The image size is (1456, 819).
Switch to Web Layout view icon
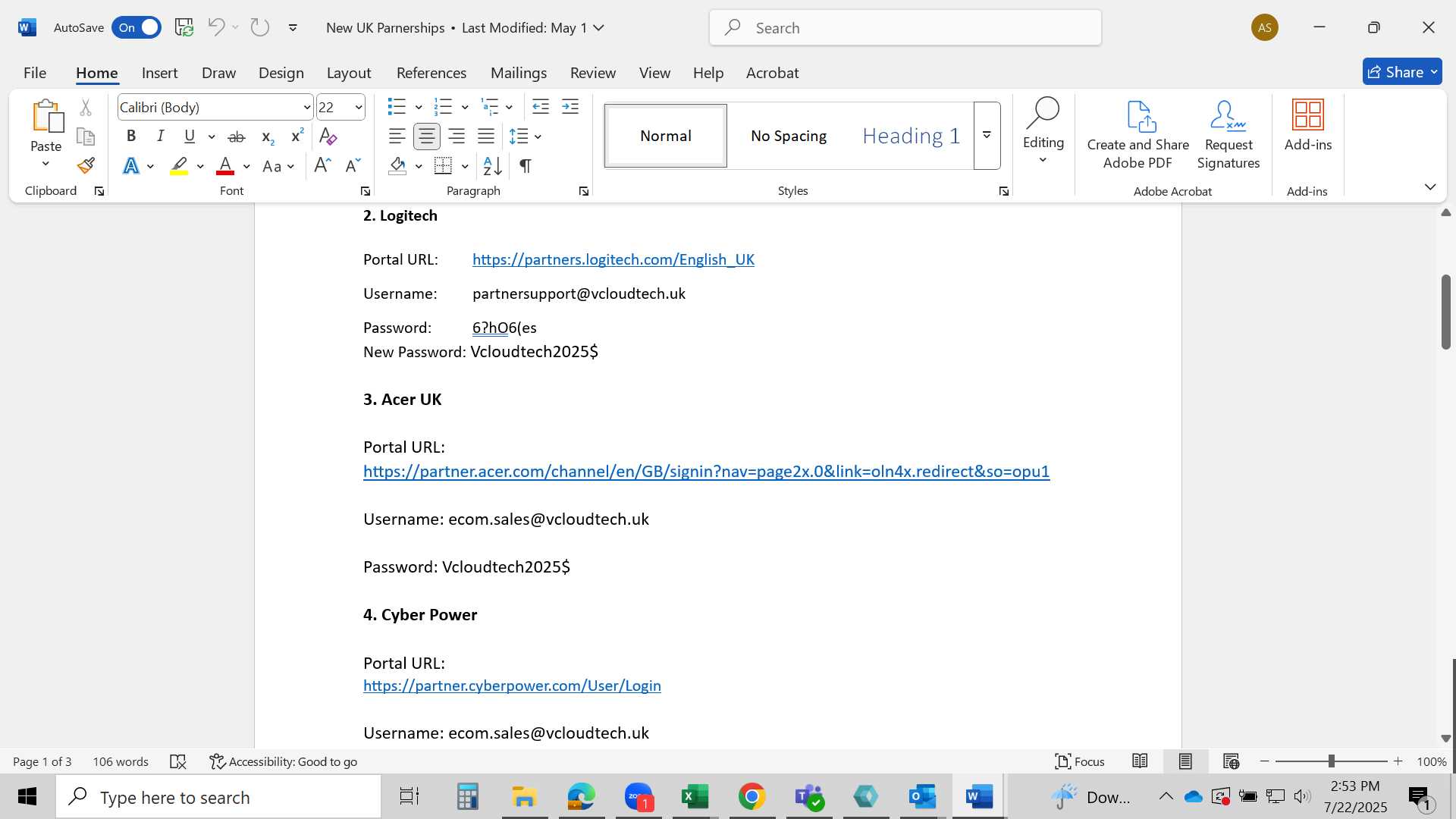coord(1232,761)
